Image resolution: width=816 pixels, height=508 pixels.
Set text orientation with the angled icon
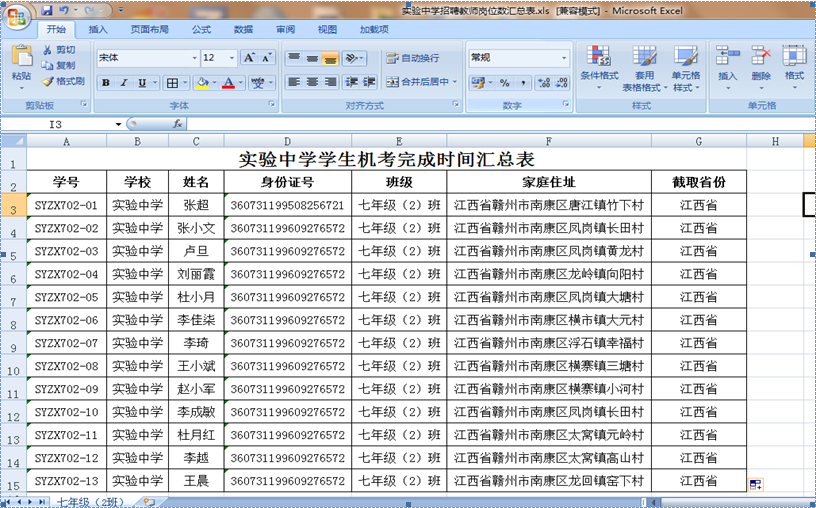pos(352,58)
